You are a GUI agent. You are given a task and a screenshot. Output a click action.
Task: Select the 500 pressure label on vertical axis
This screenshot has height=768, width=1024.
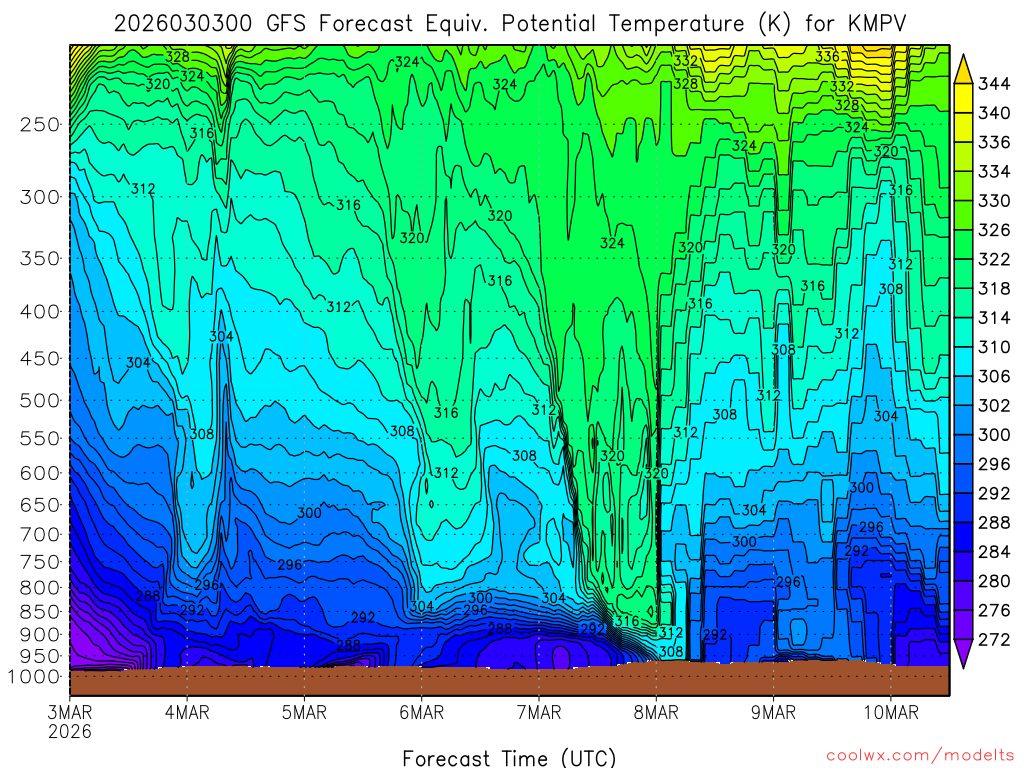(x=40, y=400)
